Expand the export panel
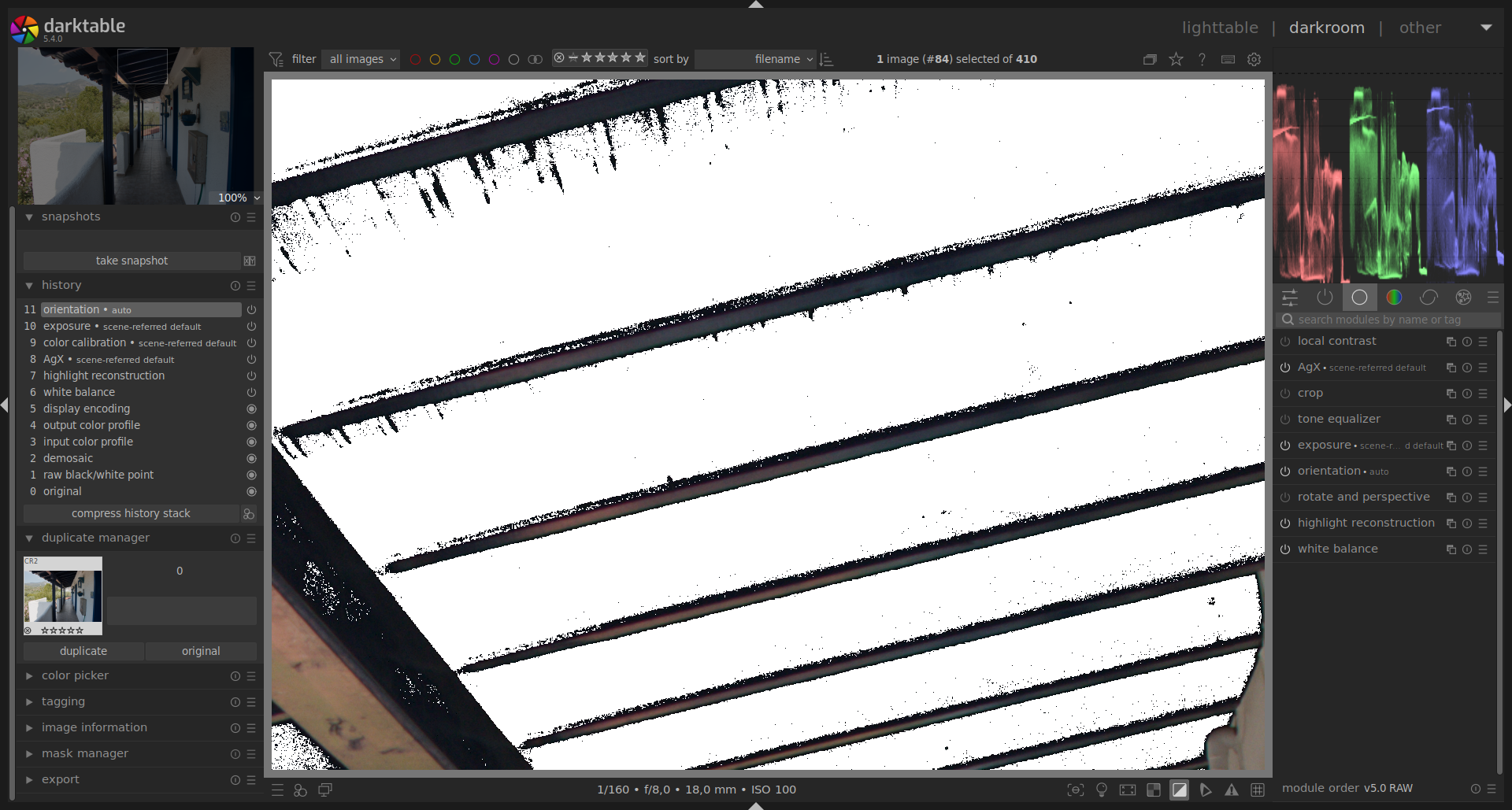1512x810 pixels. [x=61, y=779]
